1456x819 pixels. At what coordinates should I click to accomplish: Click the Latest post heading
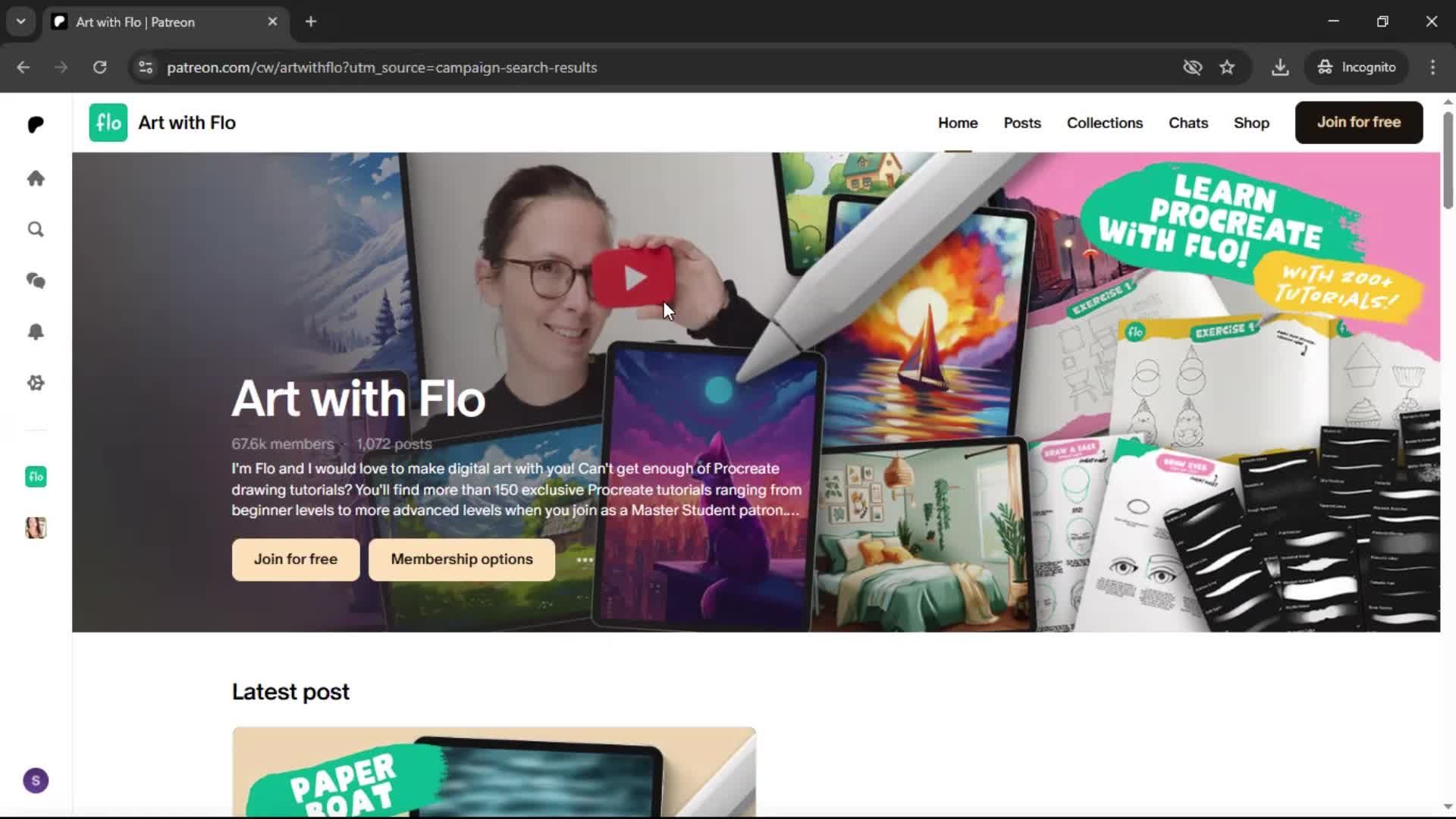(x=290, y=692)
